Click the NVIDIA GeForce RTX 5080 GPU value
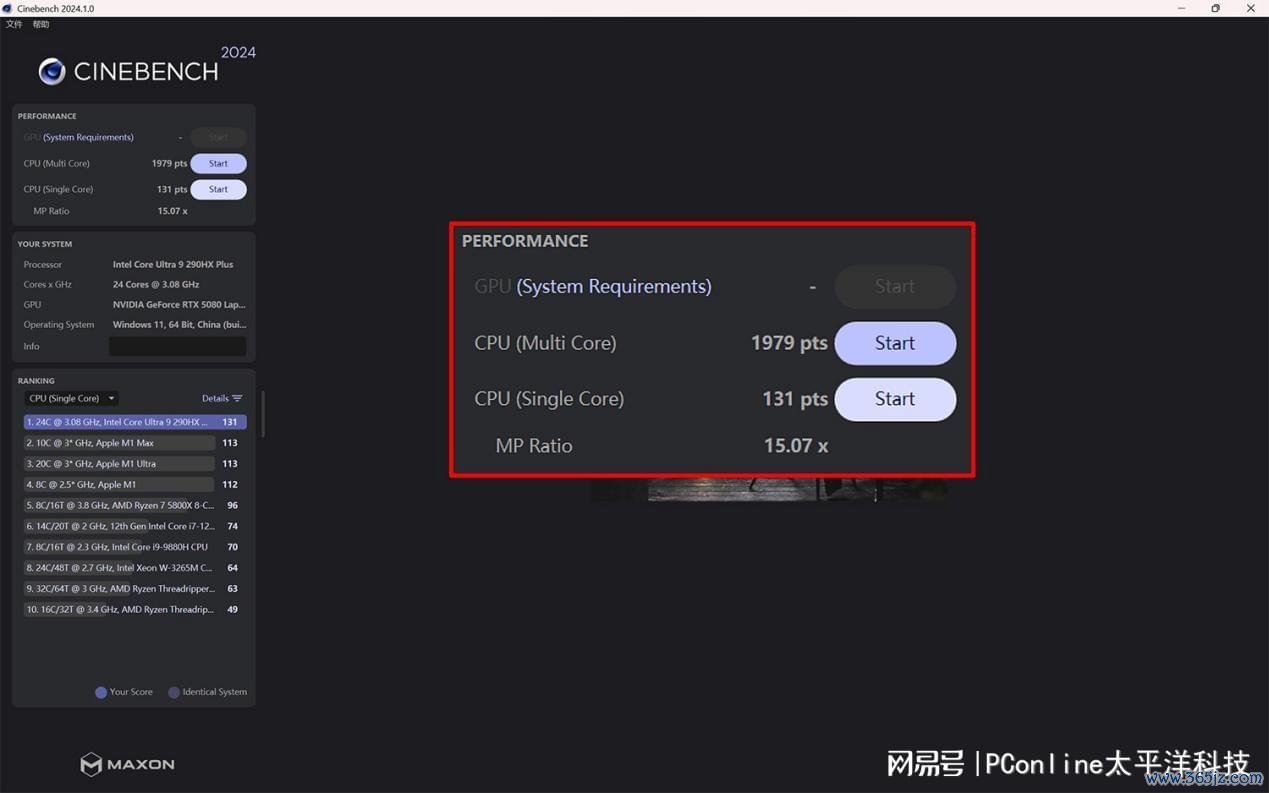 (x=179, y=305)
